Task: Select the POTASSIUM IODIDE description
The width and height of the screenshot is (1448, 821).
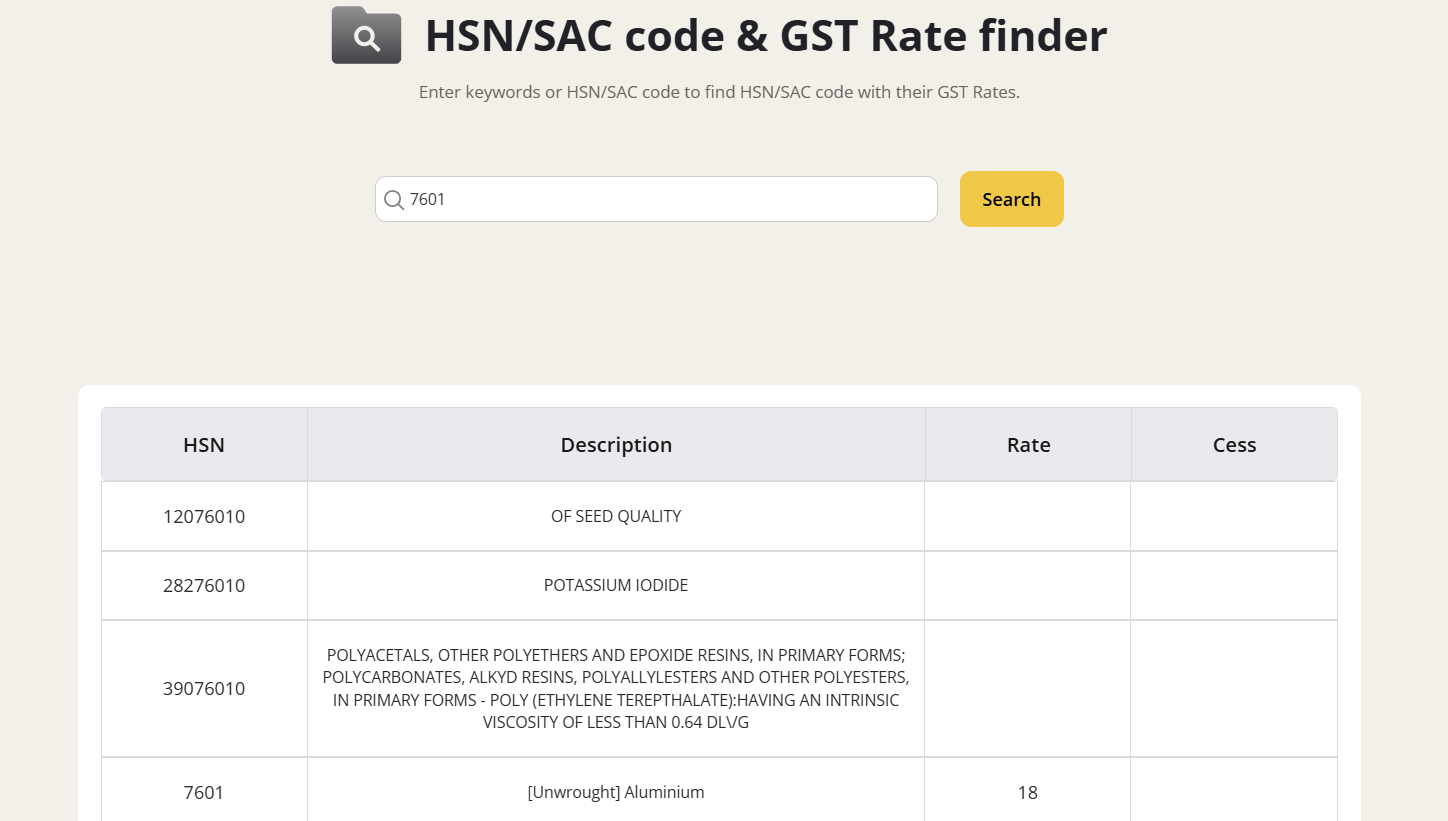Action: click(x=616, y=586)
